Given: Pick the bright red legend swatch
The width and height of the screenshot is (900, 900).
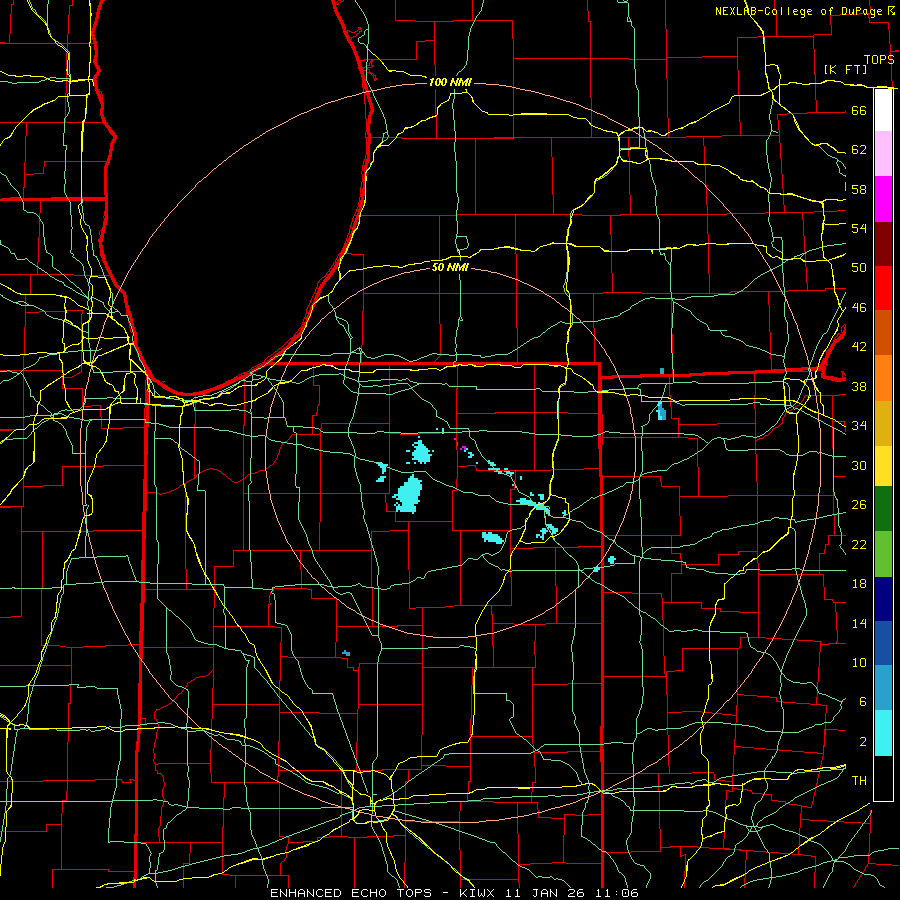Looking at the screenshot, I should (883, 288).
